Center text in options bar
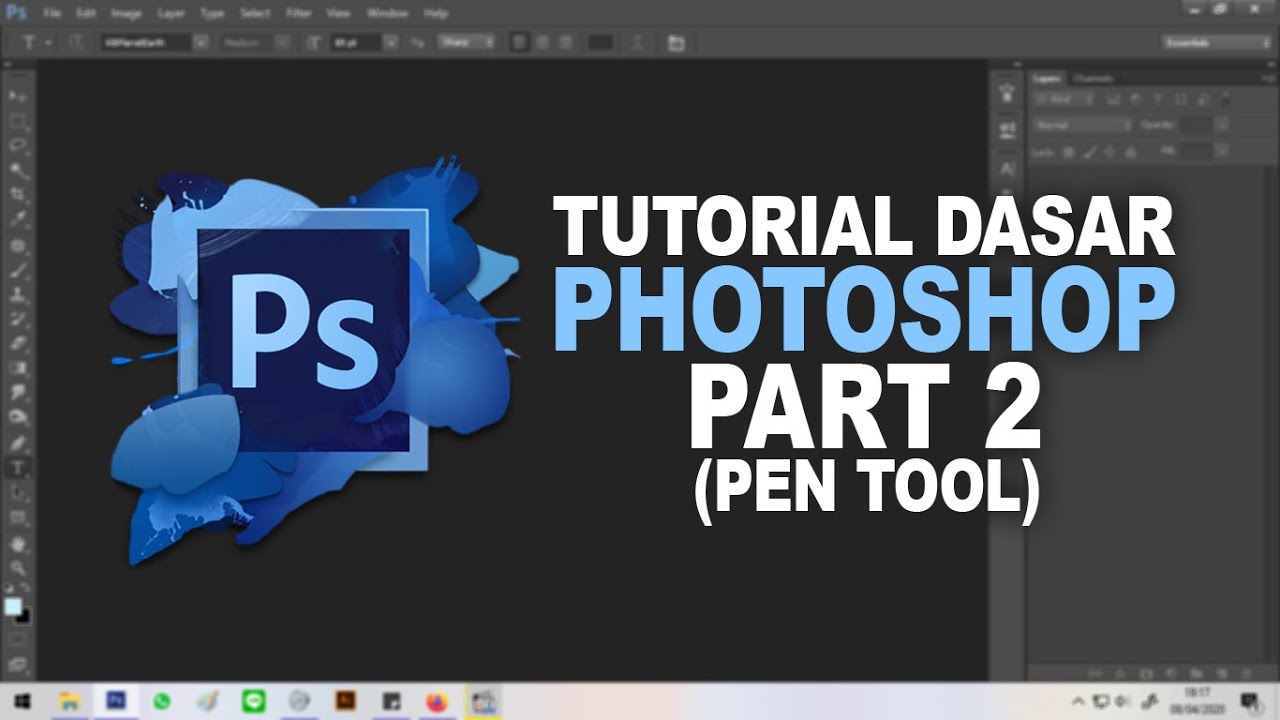Screen dimensions: 1280x720 (x=543, y=43)
